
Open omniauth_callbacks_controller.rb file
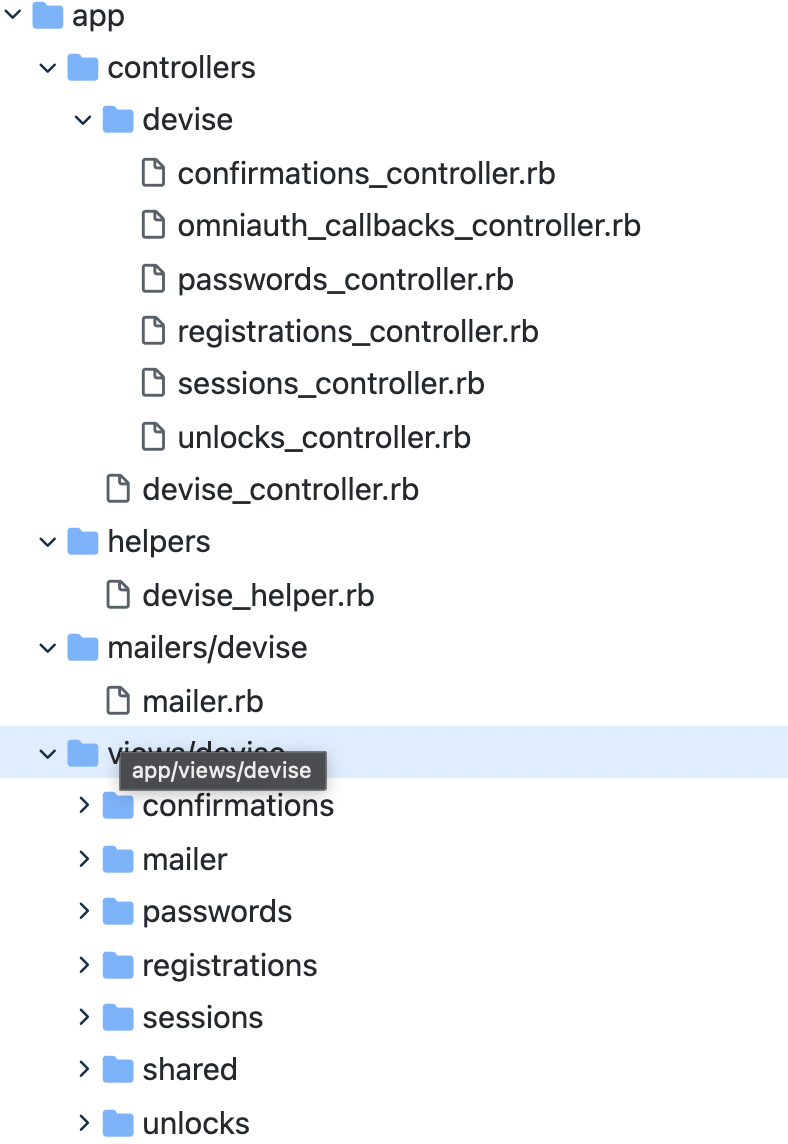(x=408, y=226)
